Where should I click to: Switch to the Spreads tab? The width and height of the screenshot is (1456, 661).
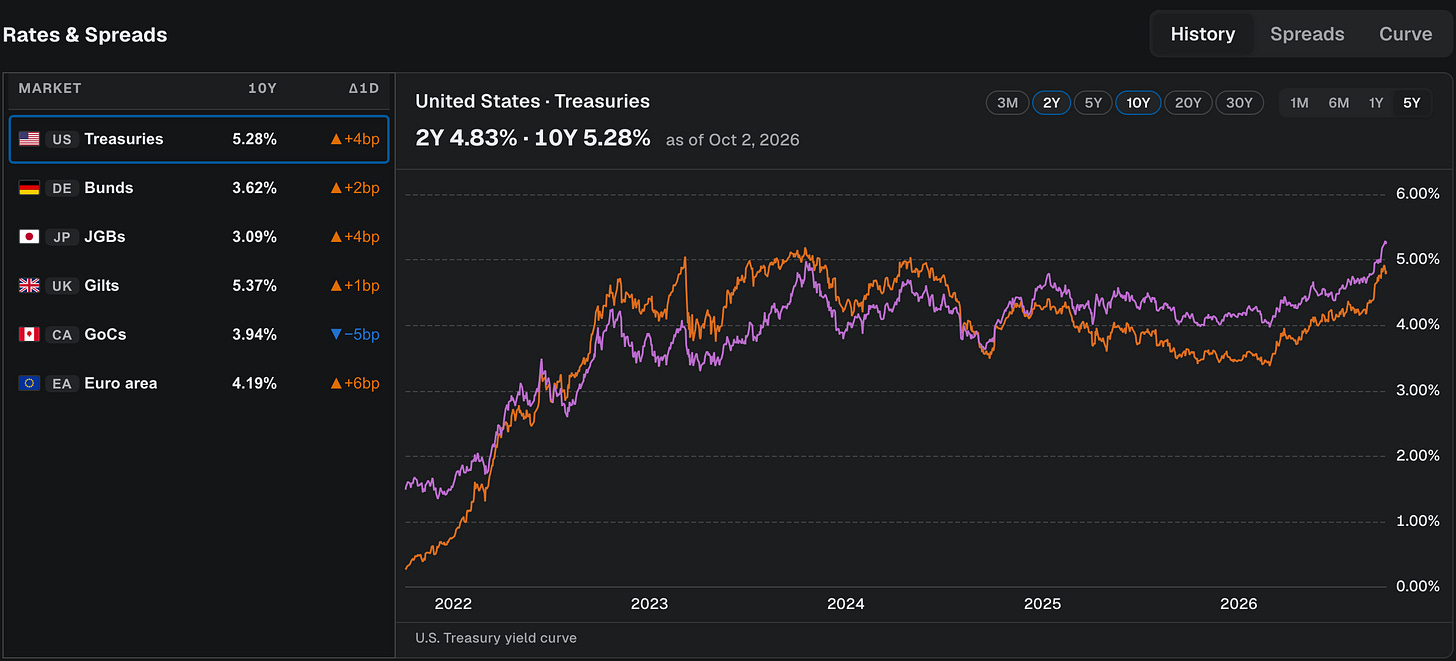click(x=1307, y=34)
